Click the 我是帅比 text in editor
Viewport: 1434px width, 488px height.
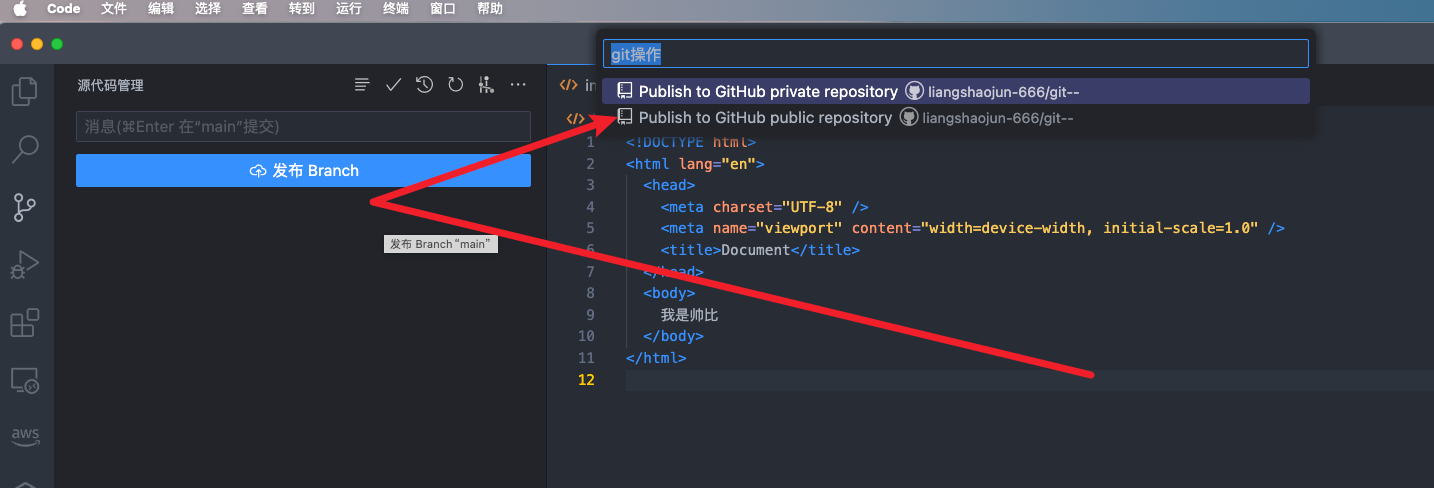(689, 315)
